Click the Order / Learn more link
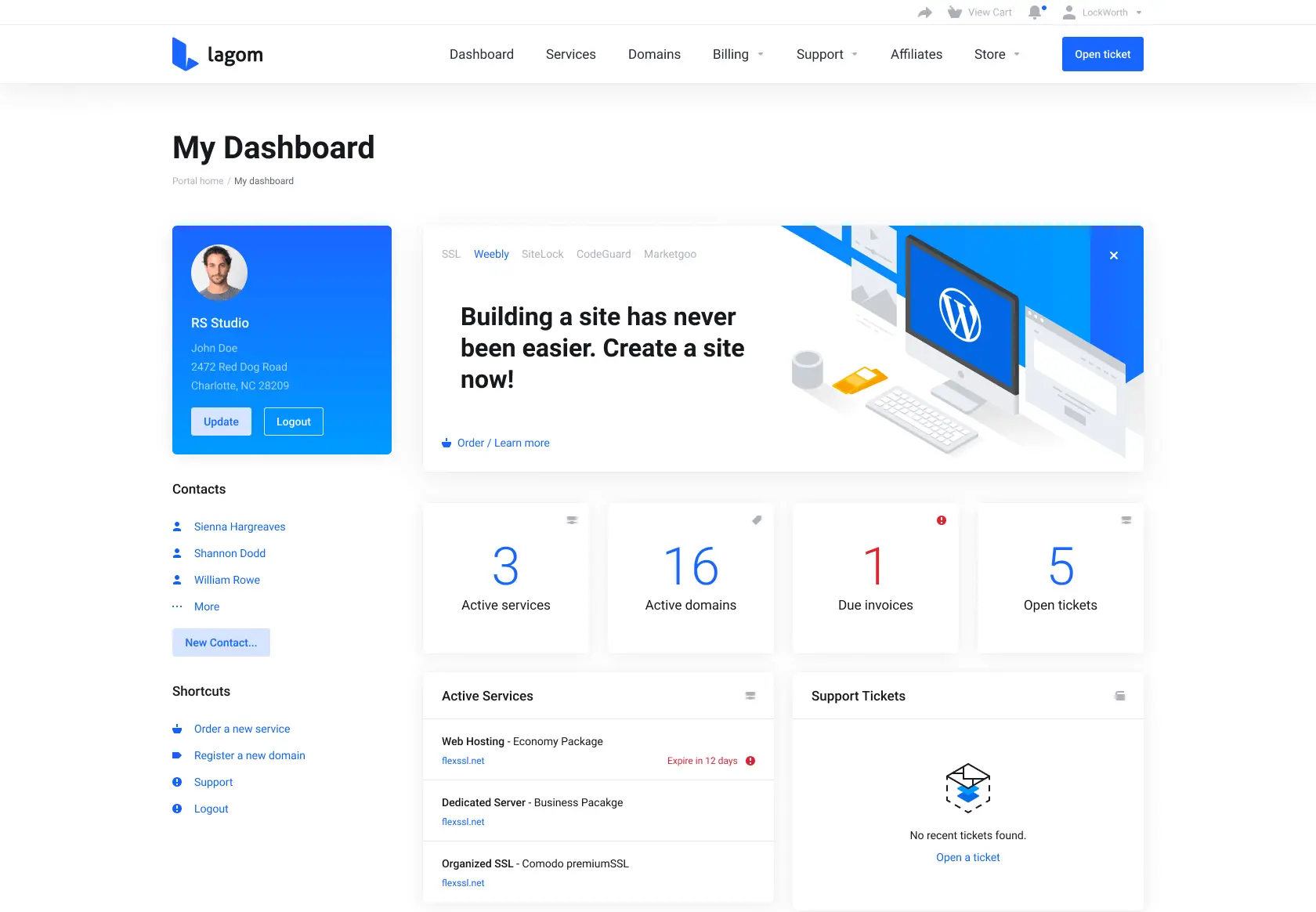Screen dimensions: 1316x912 tap(504, 443)
